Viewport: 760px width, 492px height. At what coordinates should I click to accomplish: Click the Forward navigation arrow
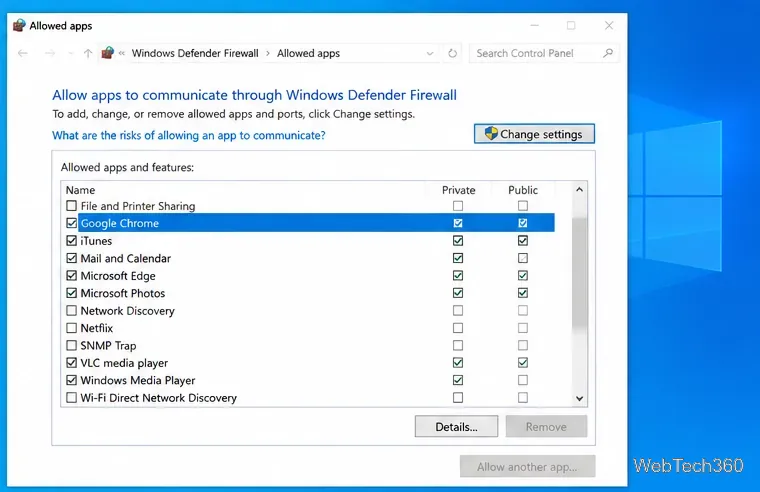coord(49,53)
